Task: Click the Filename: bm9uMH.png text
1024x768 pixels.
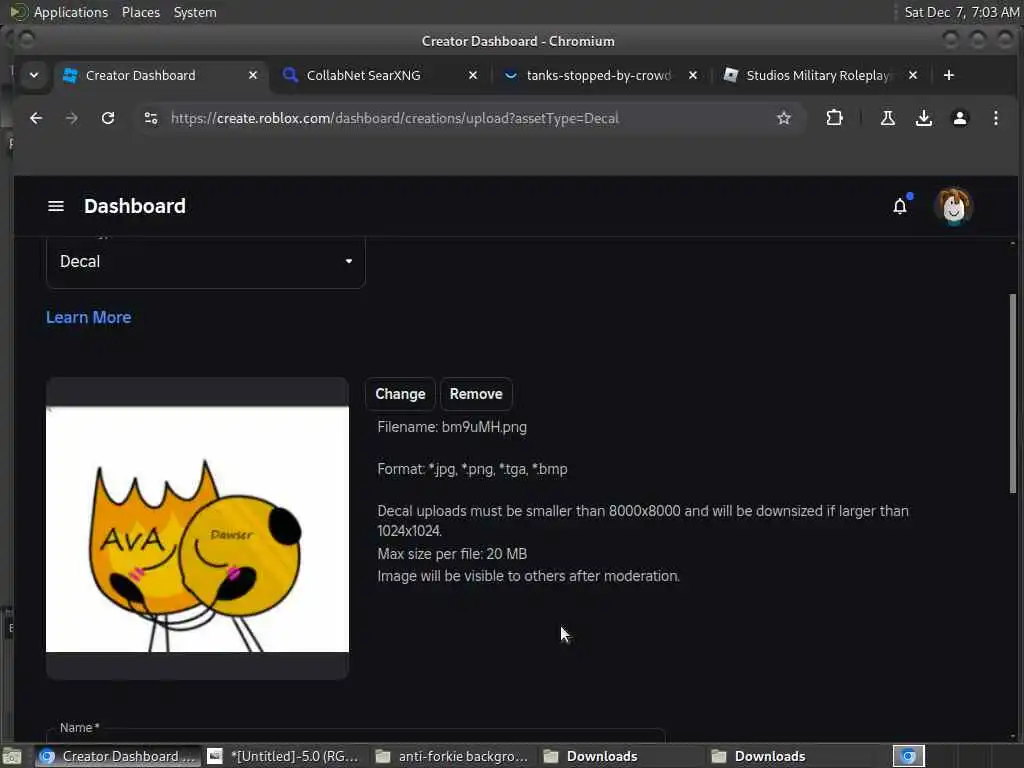Action: point(452,427)
